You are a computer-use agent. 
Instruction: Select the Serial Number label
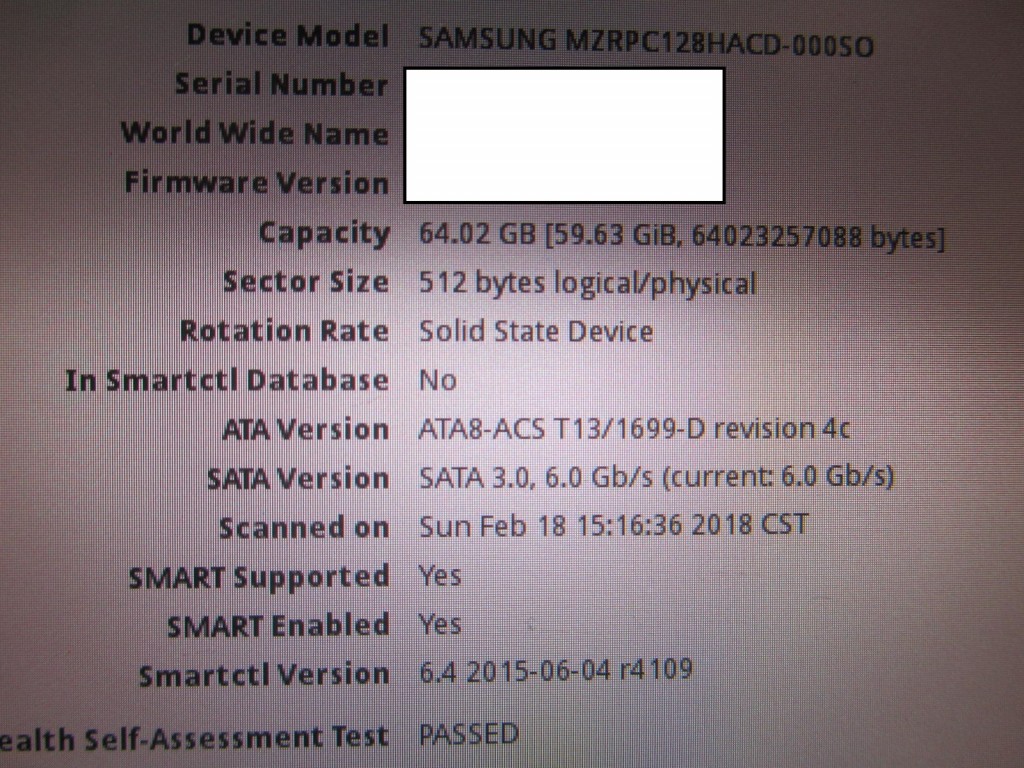pos(281,84)
